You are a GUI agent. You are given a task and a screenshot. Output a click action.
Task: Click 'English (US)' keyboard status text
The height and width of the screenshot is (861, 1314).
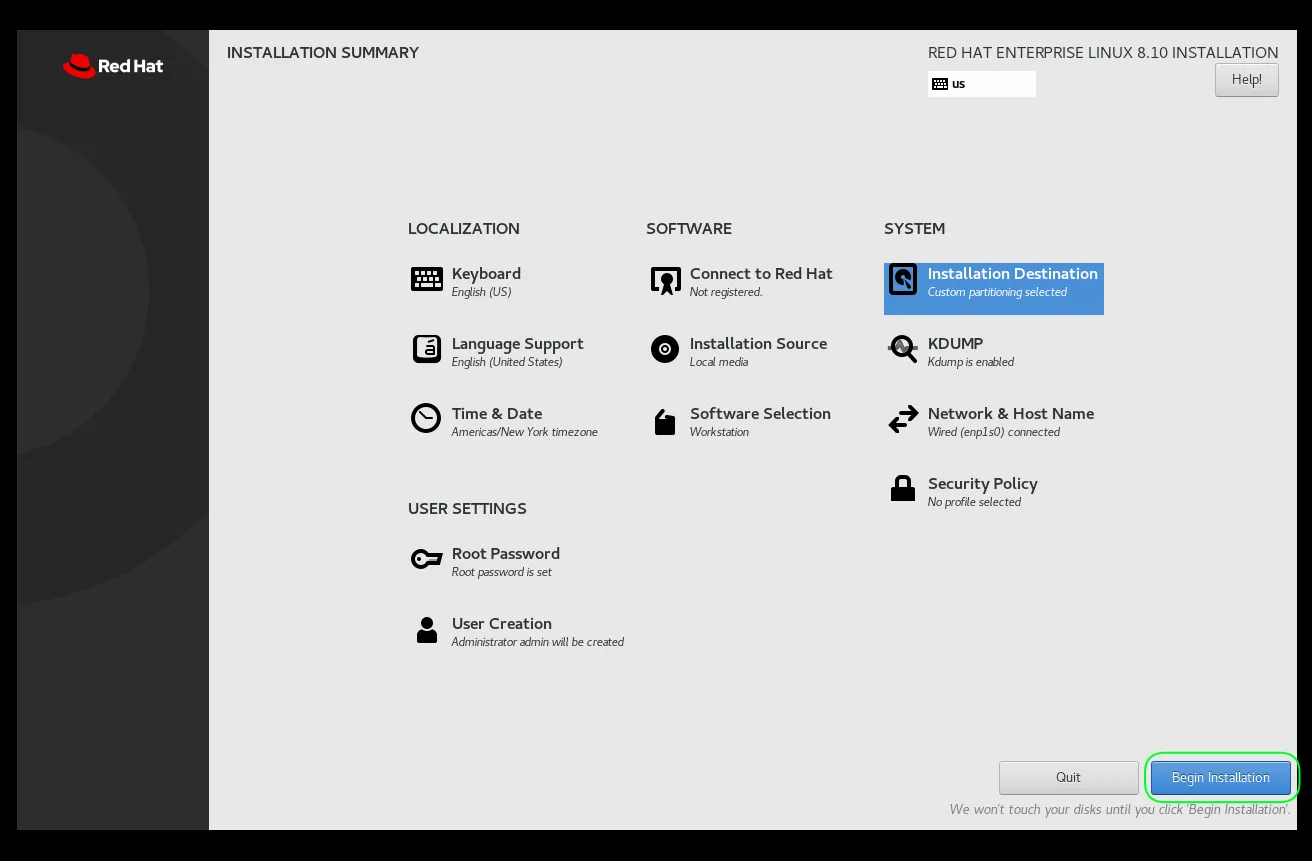click(x=481, y=292)
